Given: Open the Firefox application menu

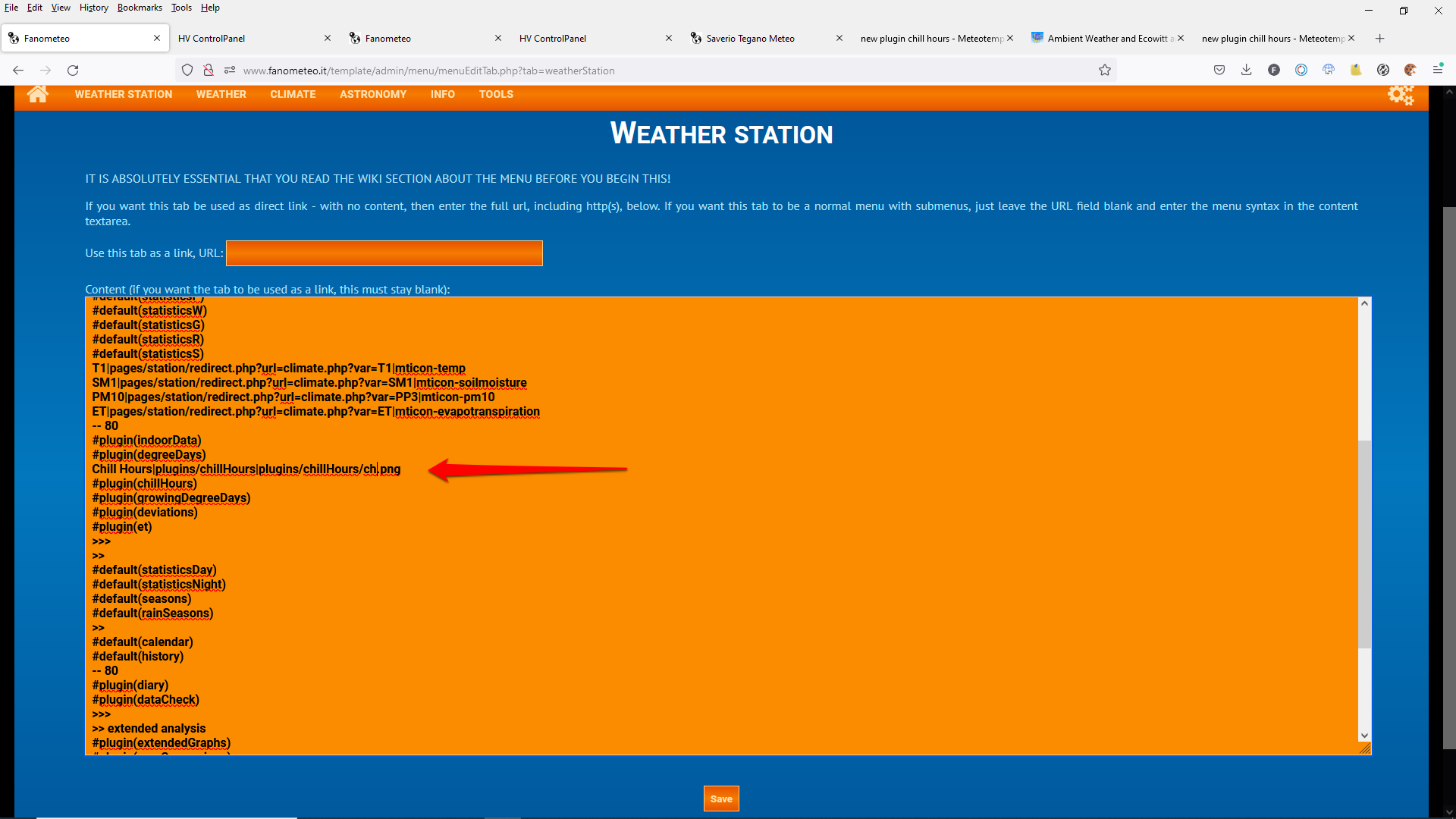Looking at the screenshot, I should tap(1438, 70).
